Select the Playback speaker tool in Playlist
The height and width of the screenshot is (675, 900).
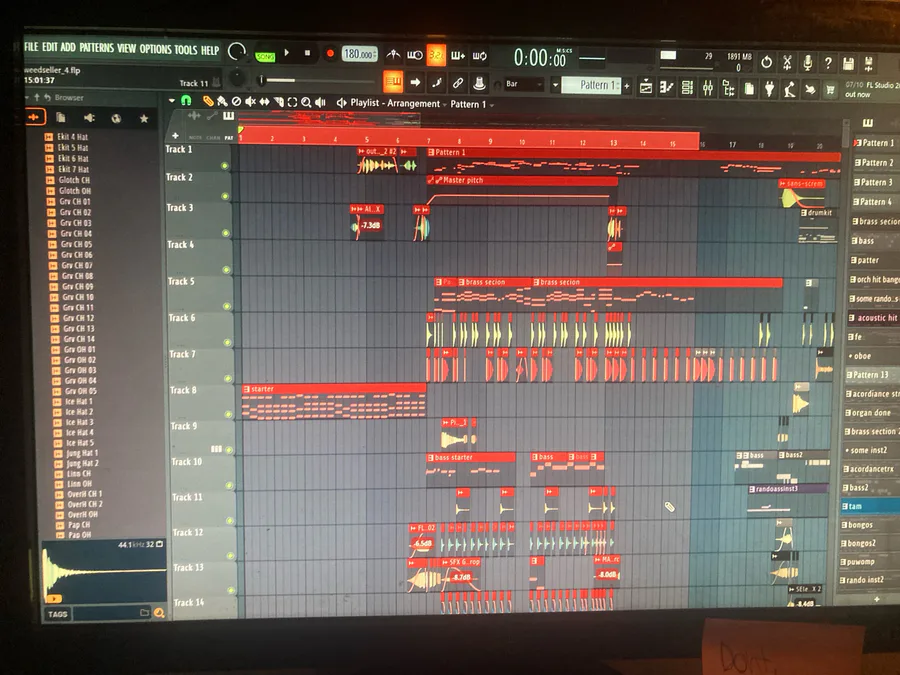tap(320, 102)
